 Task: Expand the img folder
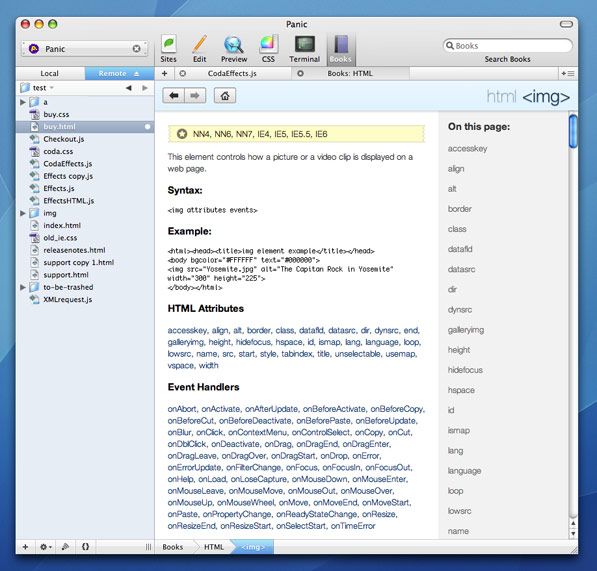[23, 213]
